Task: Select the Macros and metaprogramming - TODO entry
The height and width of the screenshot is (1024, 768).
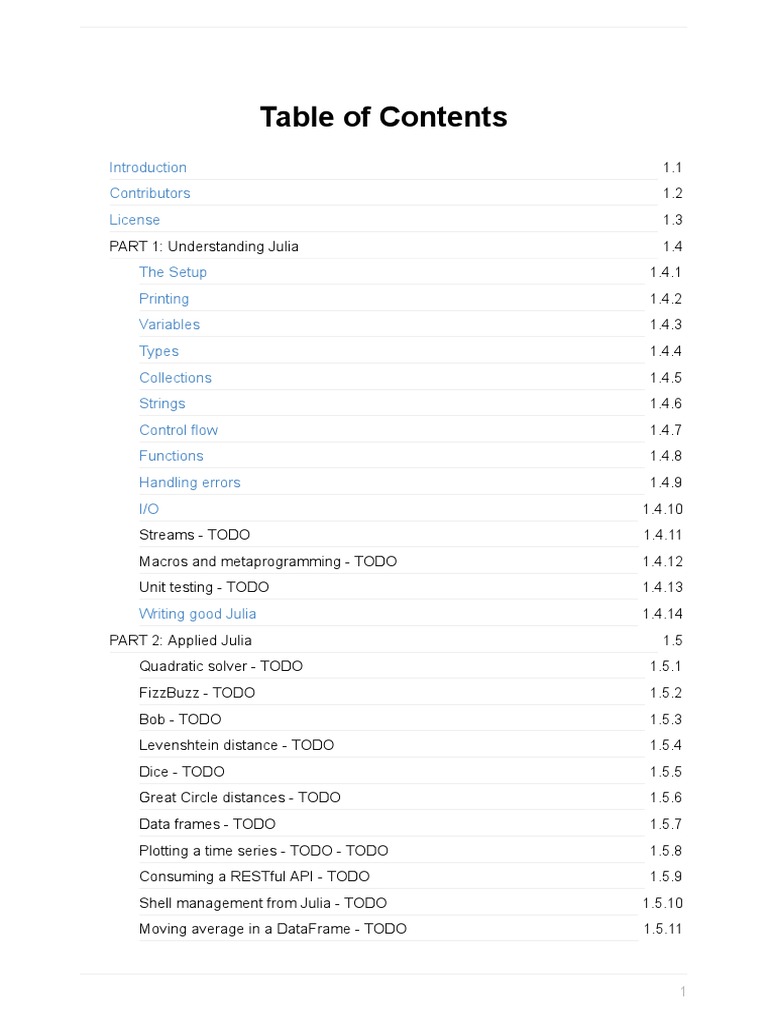Action: (x=268, y=561)
